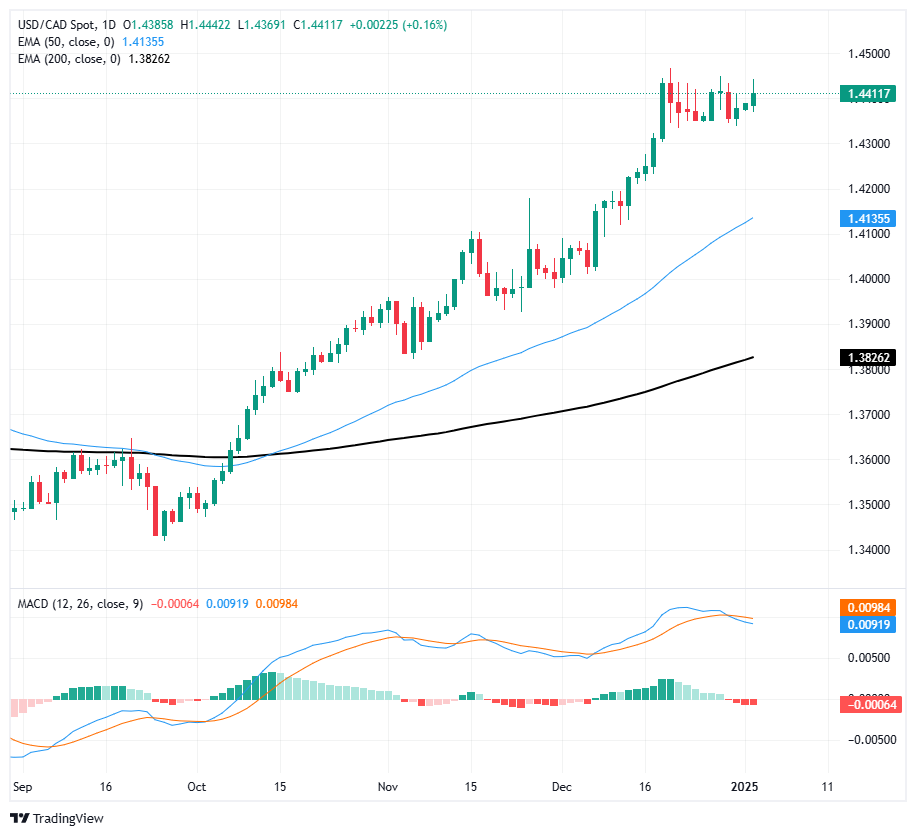
Task: Click the black EMA 1.38262 price tag
Action: click(x=868, y=358)
